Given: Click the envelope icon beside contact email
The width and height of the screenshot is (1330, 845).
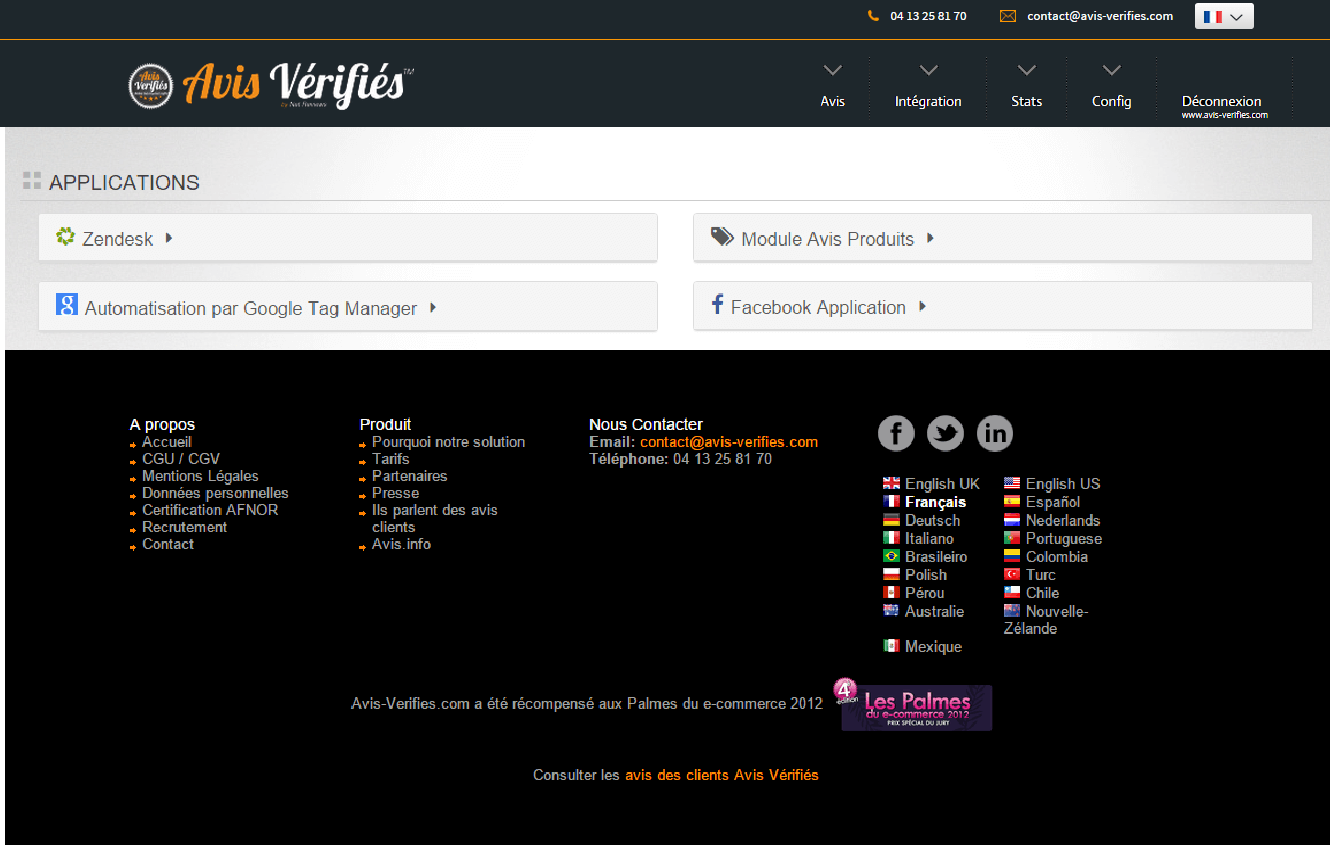Looking at the screenshot, I should [x=1008, y=16].
